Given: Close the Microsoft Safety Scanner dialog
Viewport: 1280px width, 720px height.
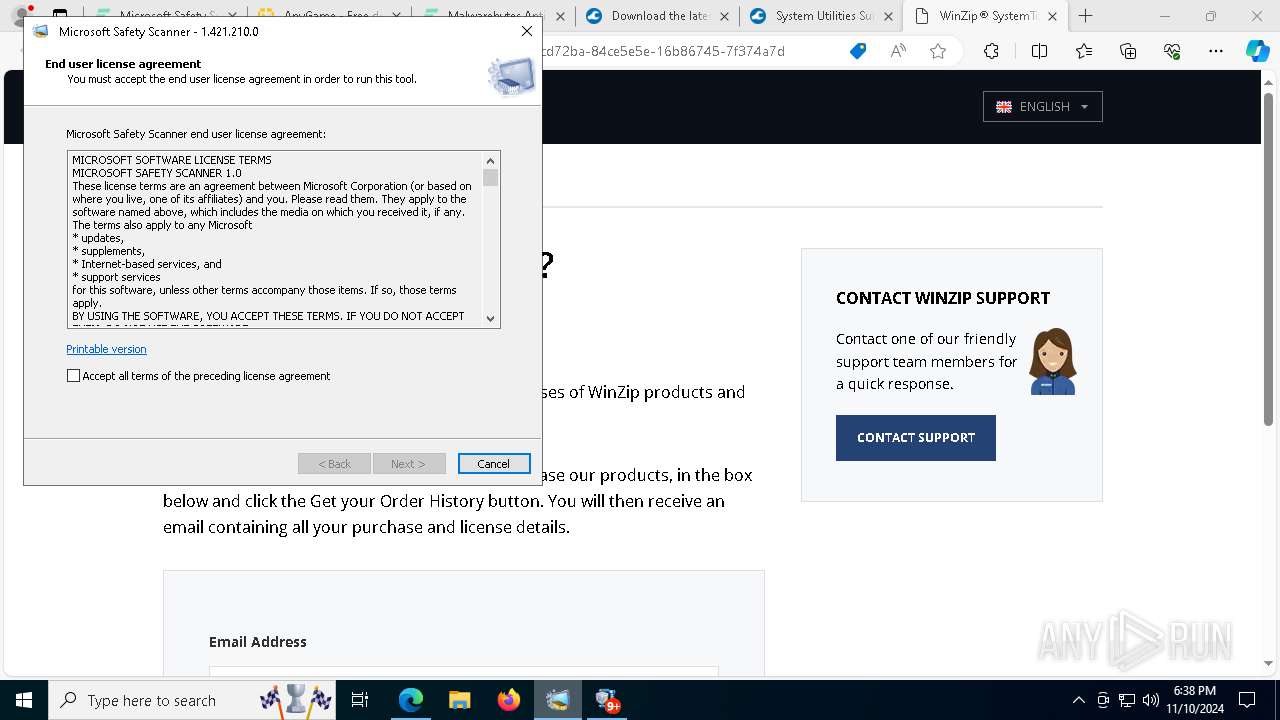Looking at the screenshot, I should (x=526, y=31).
